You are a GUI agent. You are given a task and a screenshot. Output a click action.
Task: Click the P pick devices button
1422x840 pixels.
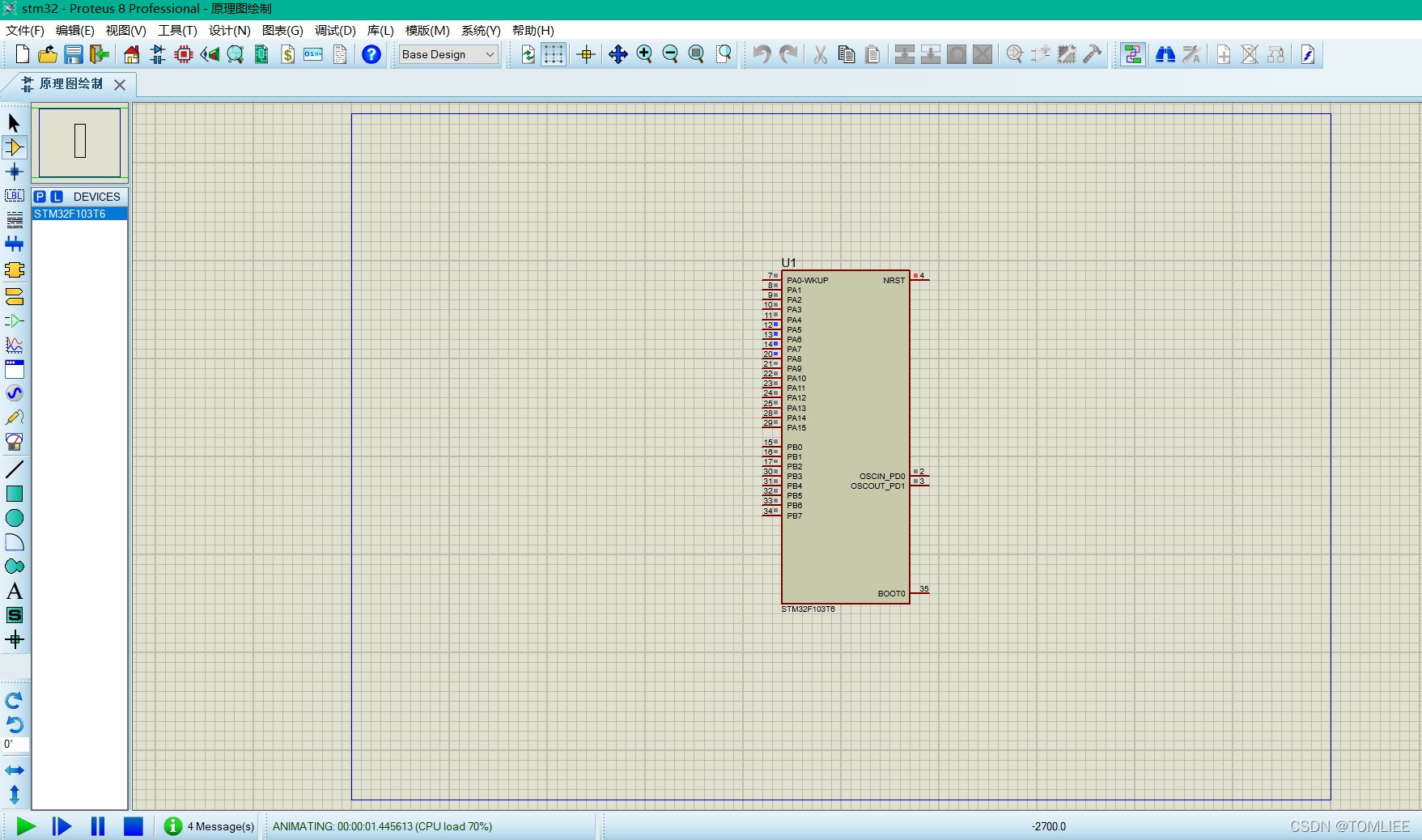40,197
